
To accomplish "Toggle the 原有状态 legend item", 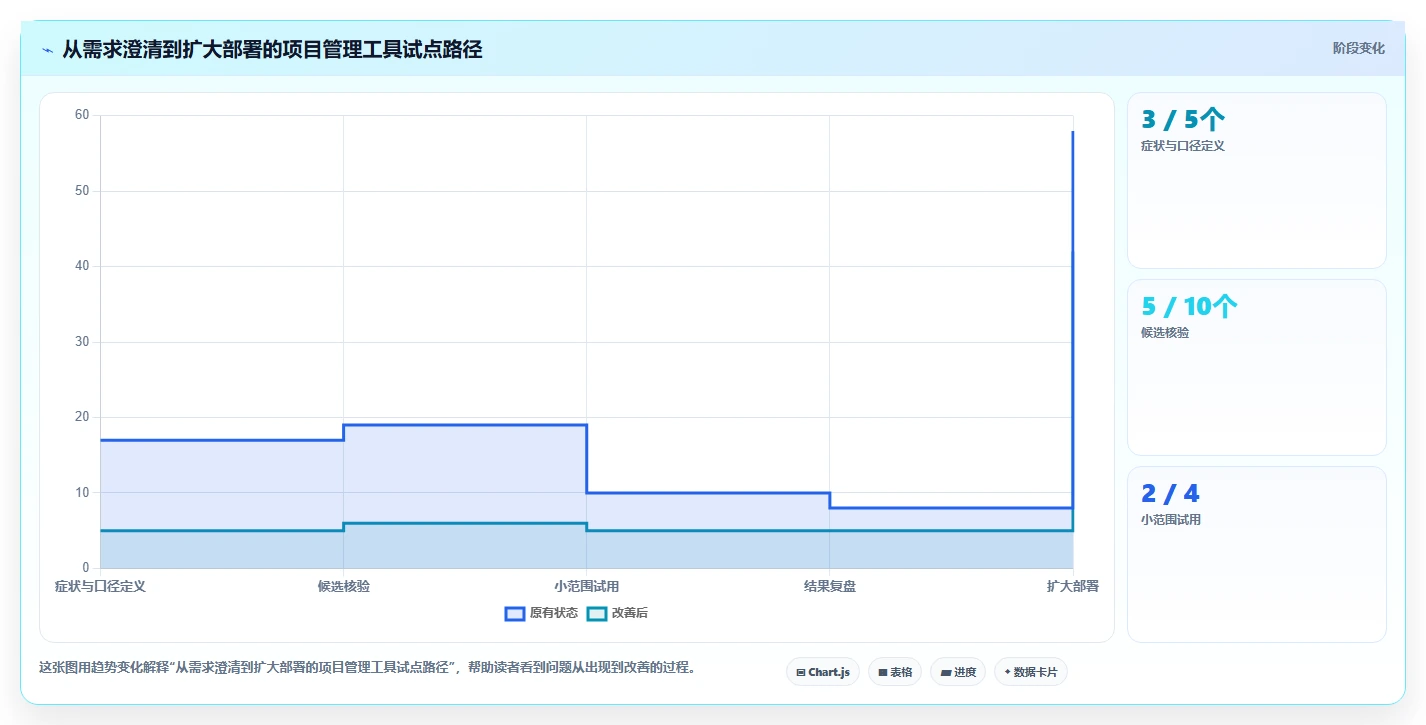I will [x=541, y=613].
